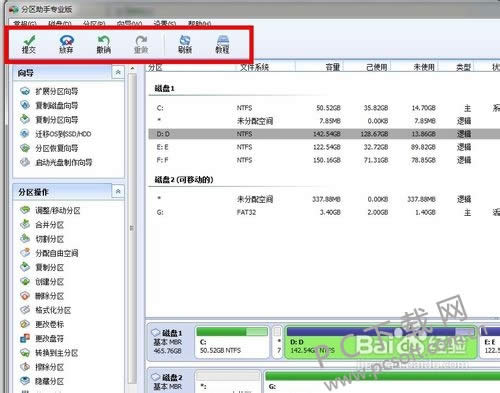Click the 磁盘1 group heading
The width and height of the screenshot is (500, 393).
tap(165, 89)
